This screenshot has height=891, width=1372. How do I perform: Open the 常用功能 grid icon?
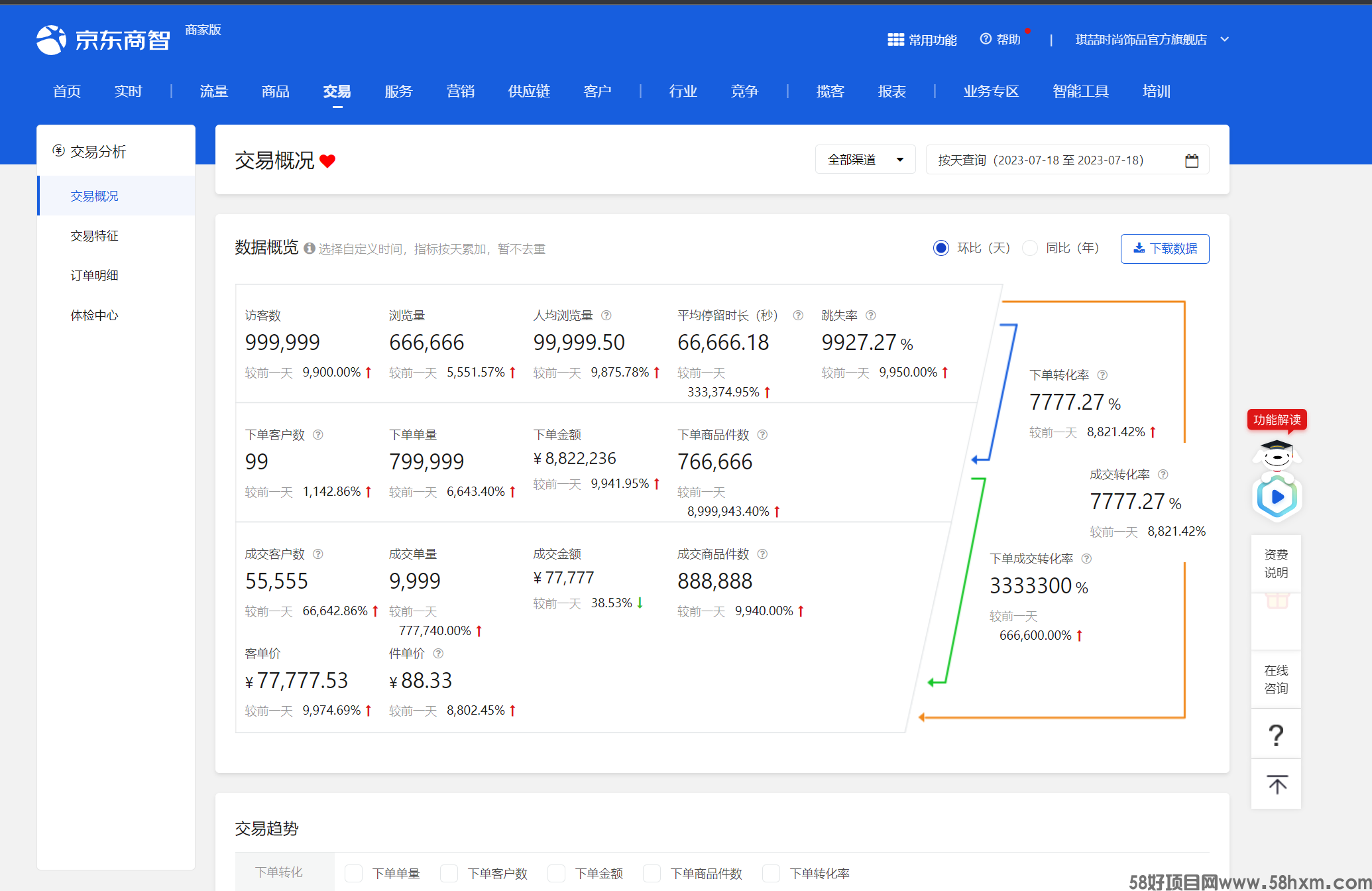[895, 40]
